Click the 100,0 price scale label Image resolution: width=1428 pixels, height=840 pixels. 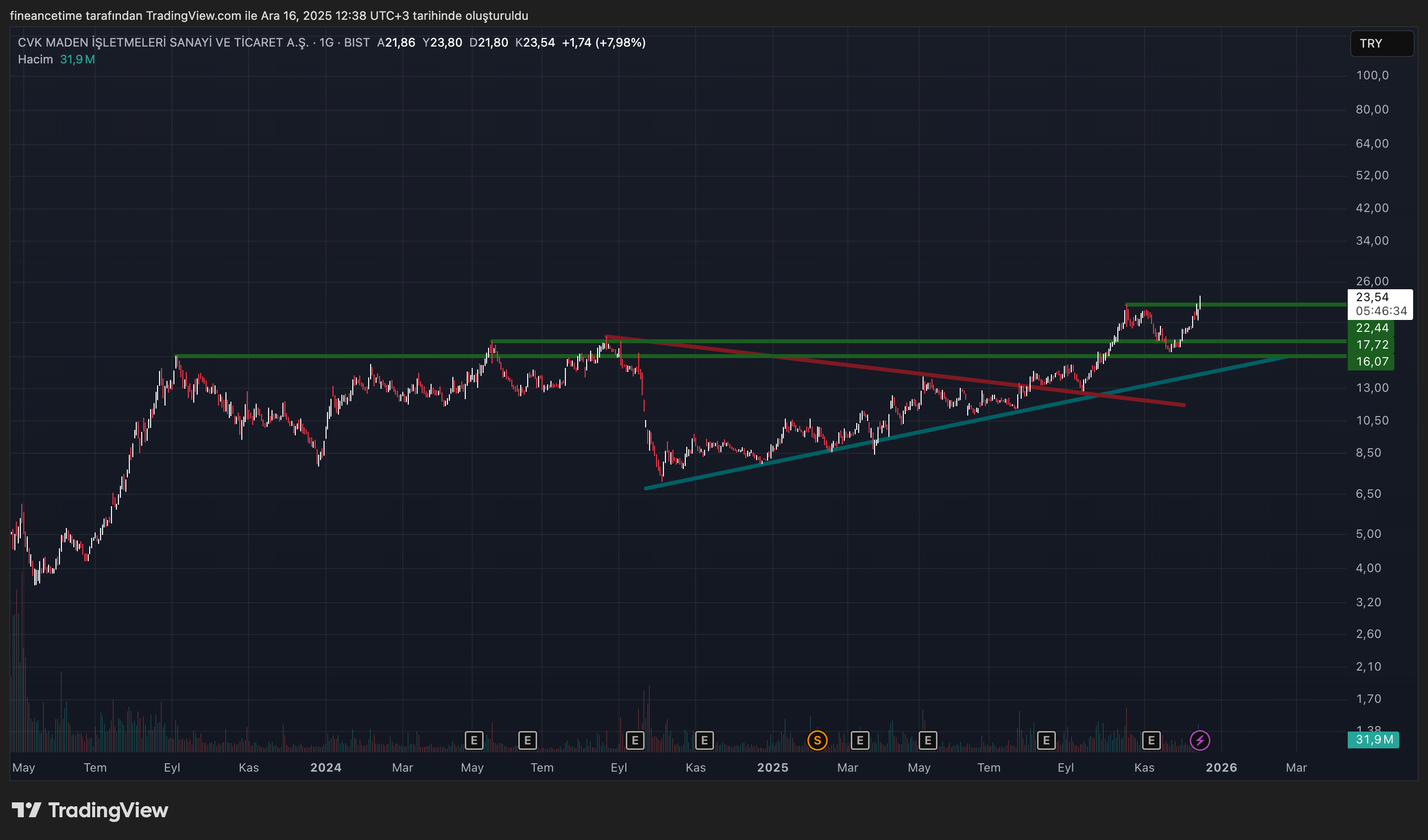tap(1372, 75)
